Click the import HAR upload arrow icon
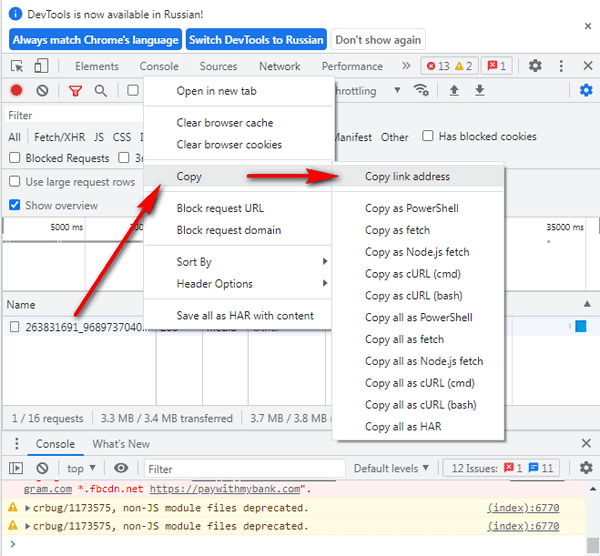This screenshot has height=556, width=600. (x=454, y=91)
